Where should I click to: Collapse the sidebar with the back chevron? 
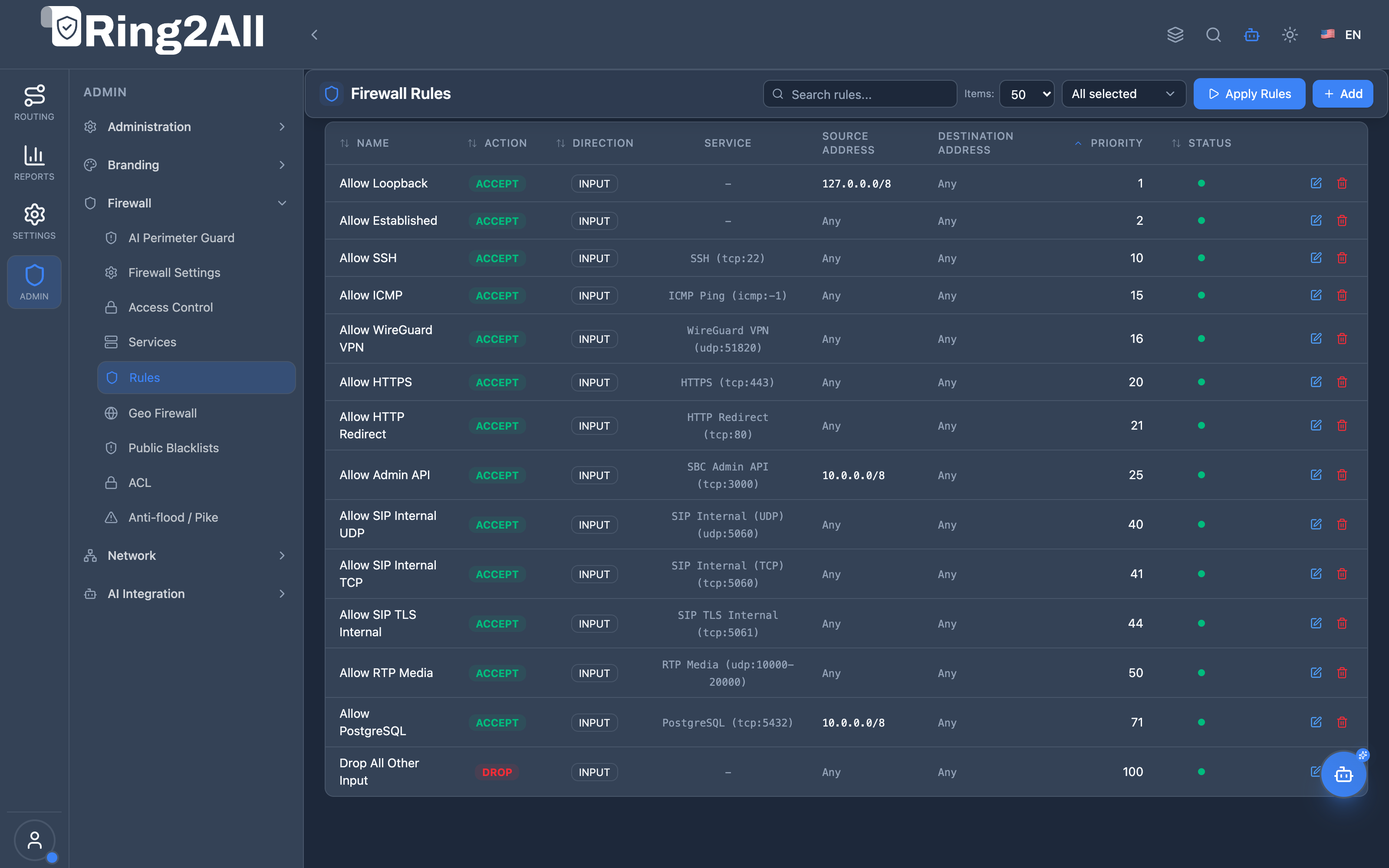(x=314, y=34)
